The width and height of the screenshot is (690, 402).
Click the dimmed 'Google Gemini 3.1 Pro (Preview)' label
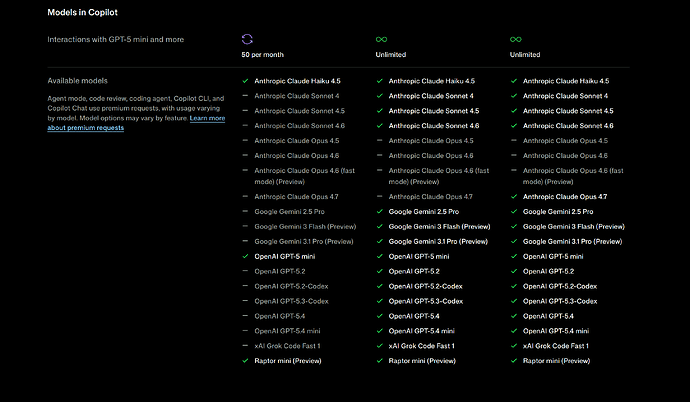304,241
